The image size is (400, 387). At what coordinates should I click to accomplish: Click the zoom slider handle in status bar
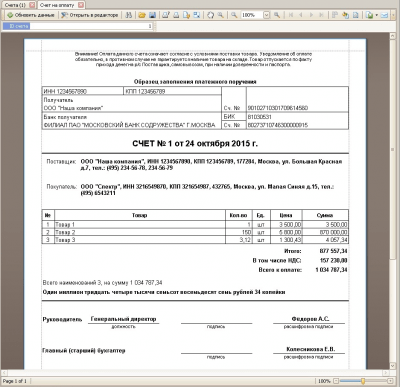363,381
